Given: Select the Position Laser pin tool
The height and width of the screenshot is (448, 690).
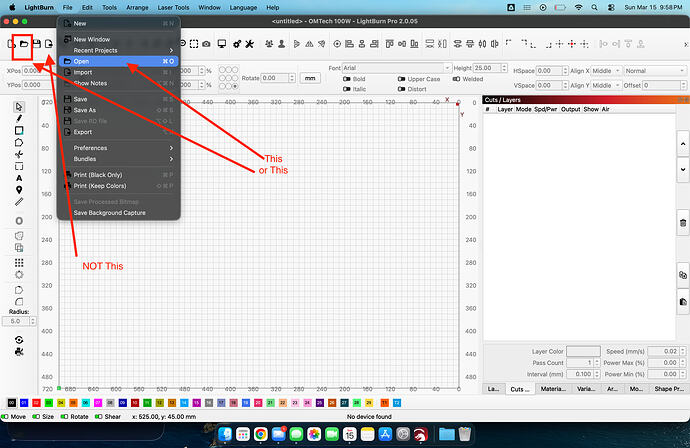Looking at the screenshot, I should [19, 190].
